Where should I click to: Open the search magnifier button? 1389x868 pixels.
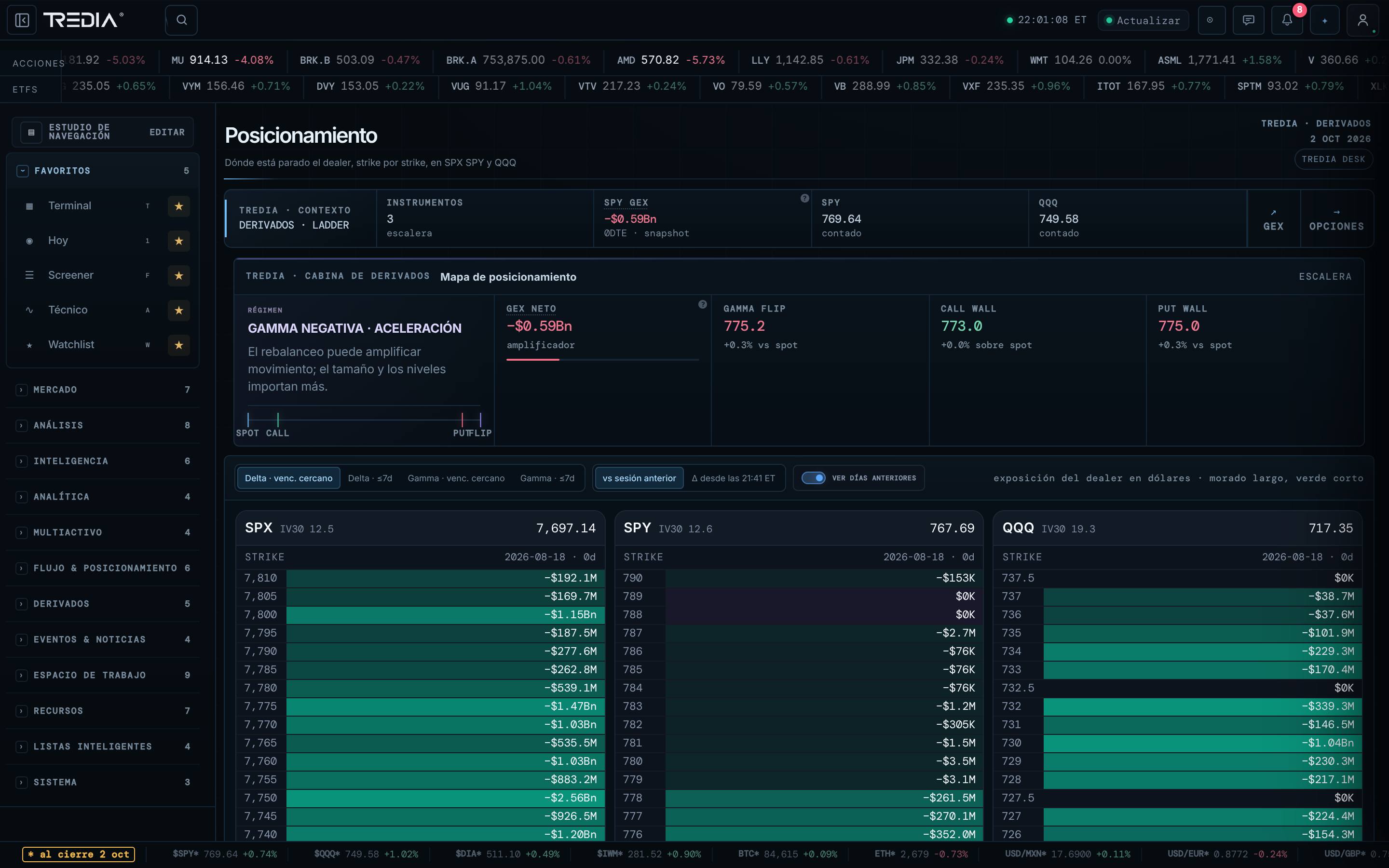click(181, 20)
